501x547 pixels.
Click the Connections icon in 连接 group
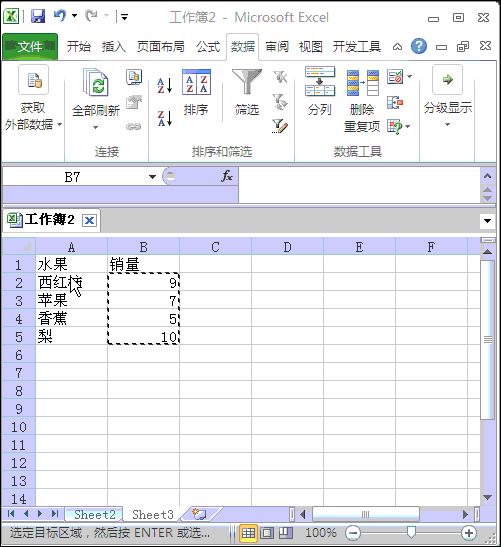134,77
